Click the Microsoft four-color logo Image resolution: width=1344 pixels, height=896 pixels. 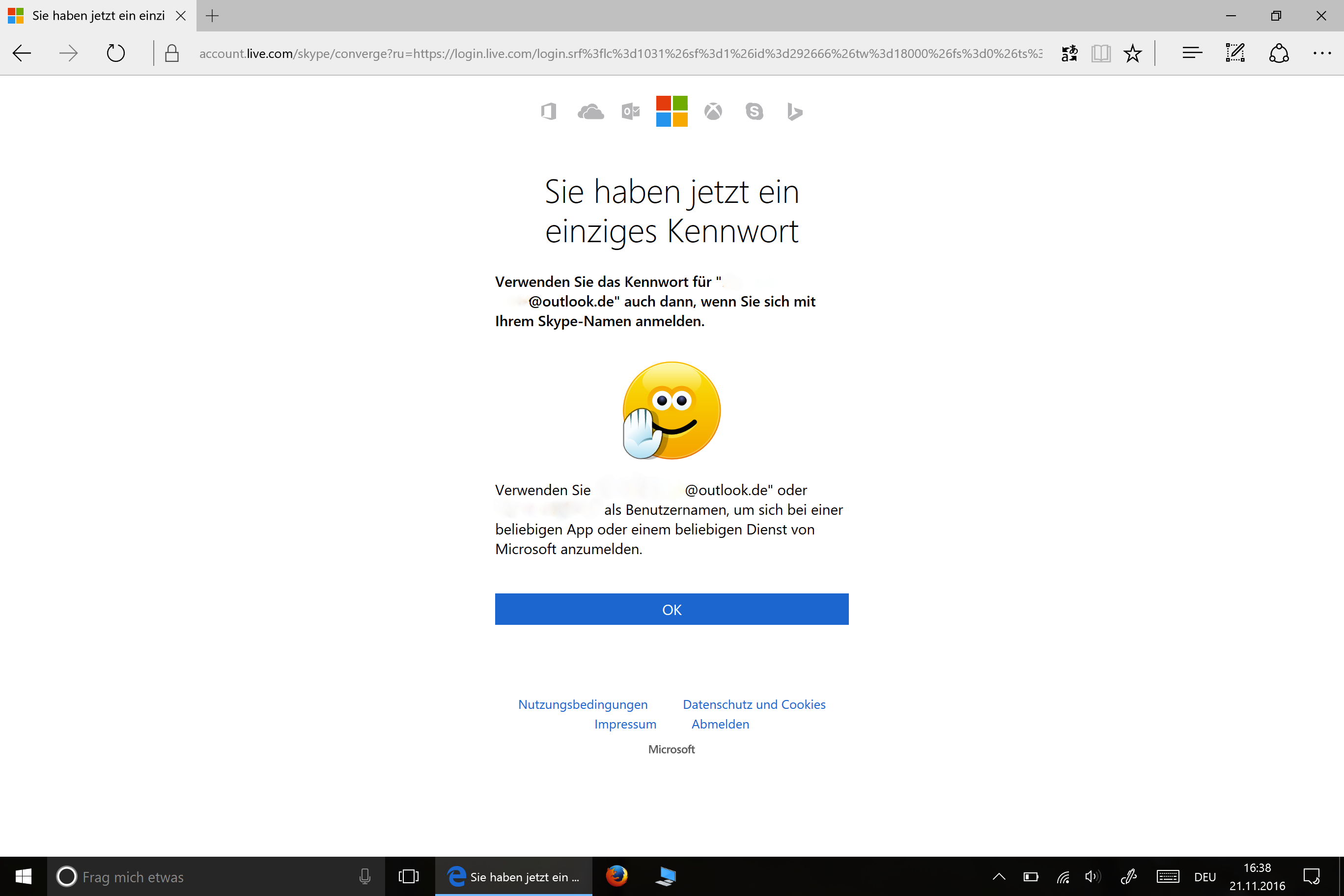pos(672,112)
